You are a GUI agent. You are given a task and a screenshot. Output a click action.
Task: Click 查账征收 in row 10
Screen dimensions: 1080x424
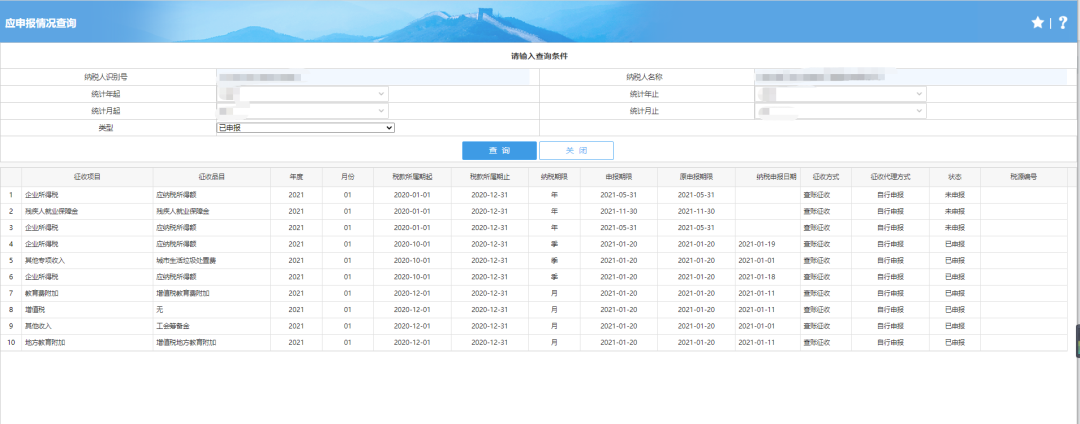[x=817, y=343]
